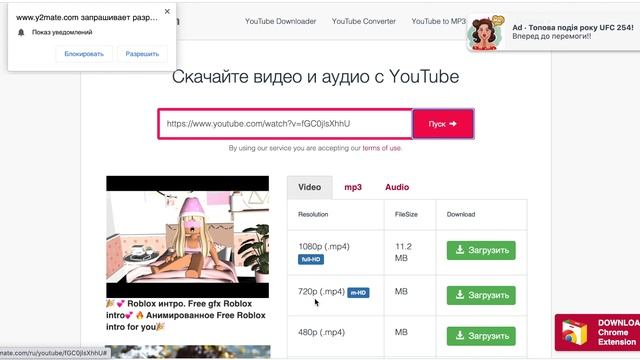This screenshot has width=640, height=360.
Task: Click the full-HD badge
Action: click(311, 259)
